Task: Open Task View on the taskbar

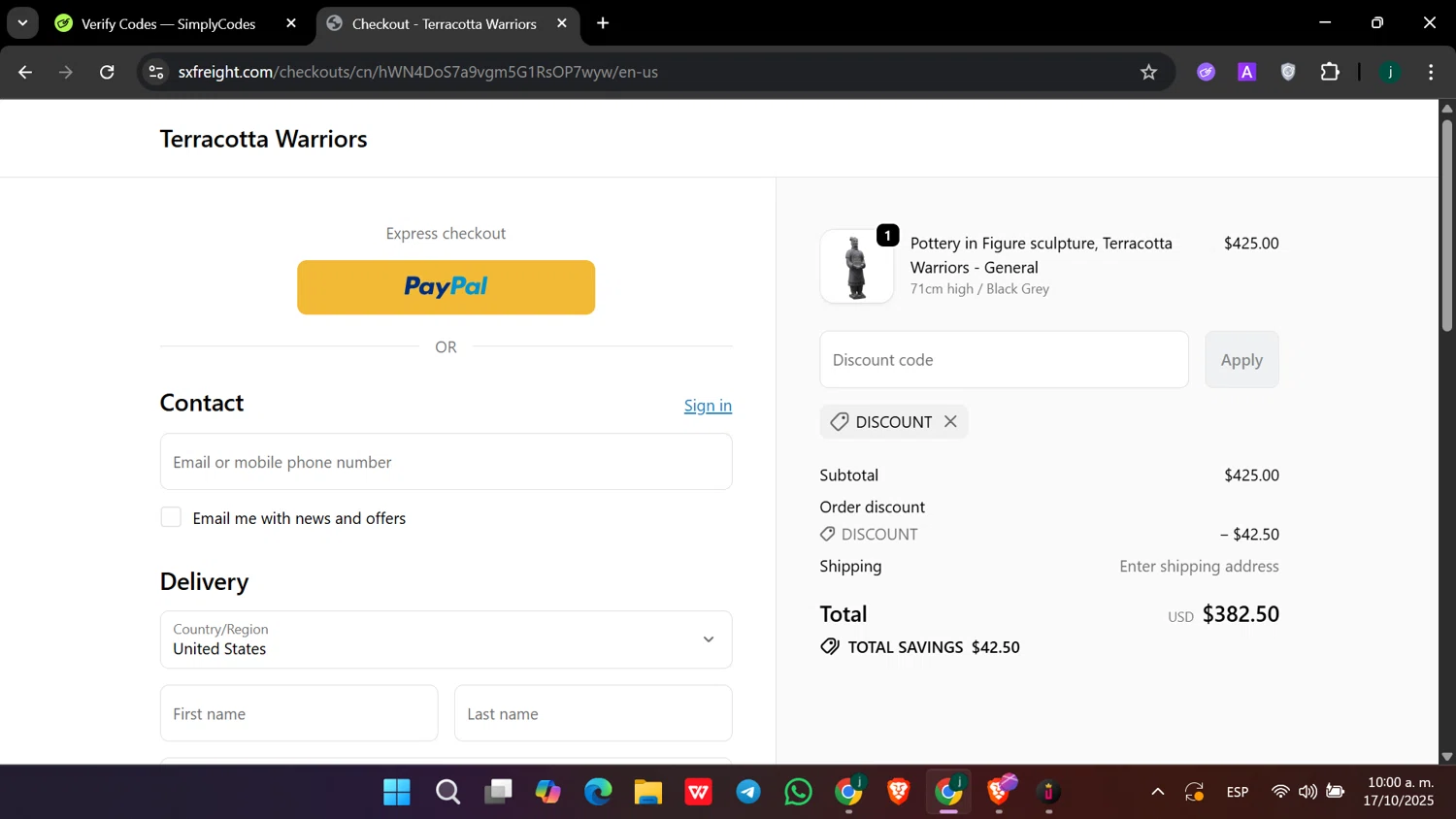Action: point(498,792)
